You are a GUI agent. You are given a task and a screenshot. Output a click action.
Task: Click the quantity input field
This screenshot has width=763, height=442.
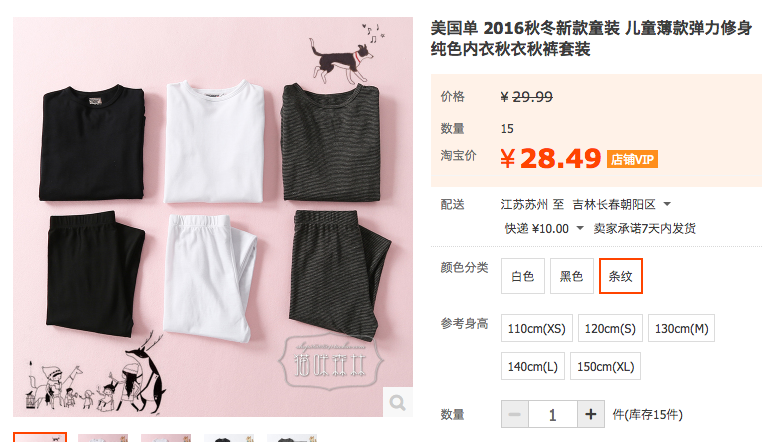[x=553, y=415]
